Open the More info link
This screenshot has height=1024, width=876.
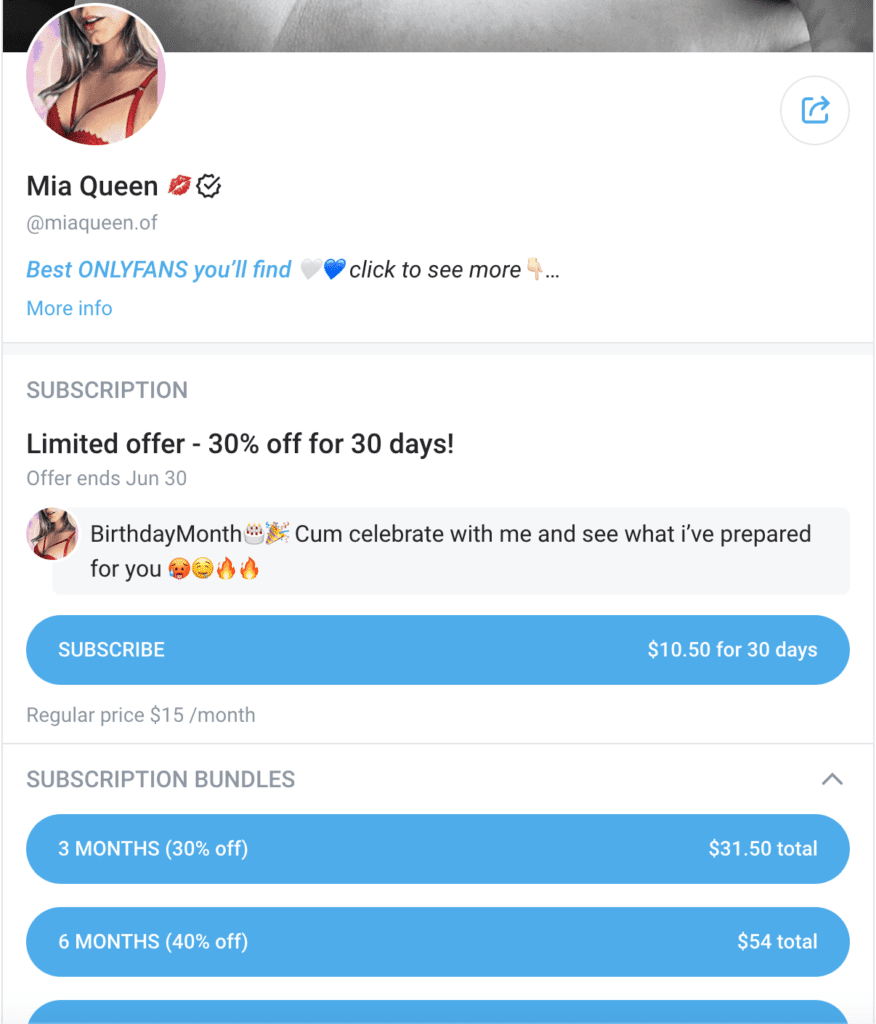[x=69, y=308]
